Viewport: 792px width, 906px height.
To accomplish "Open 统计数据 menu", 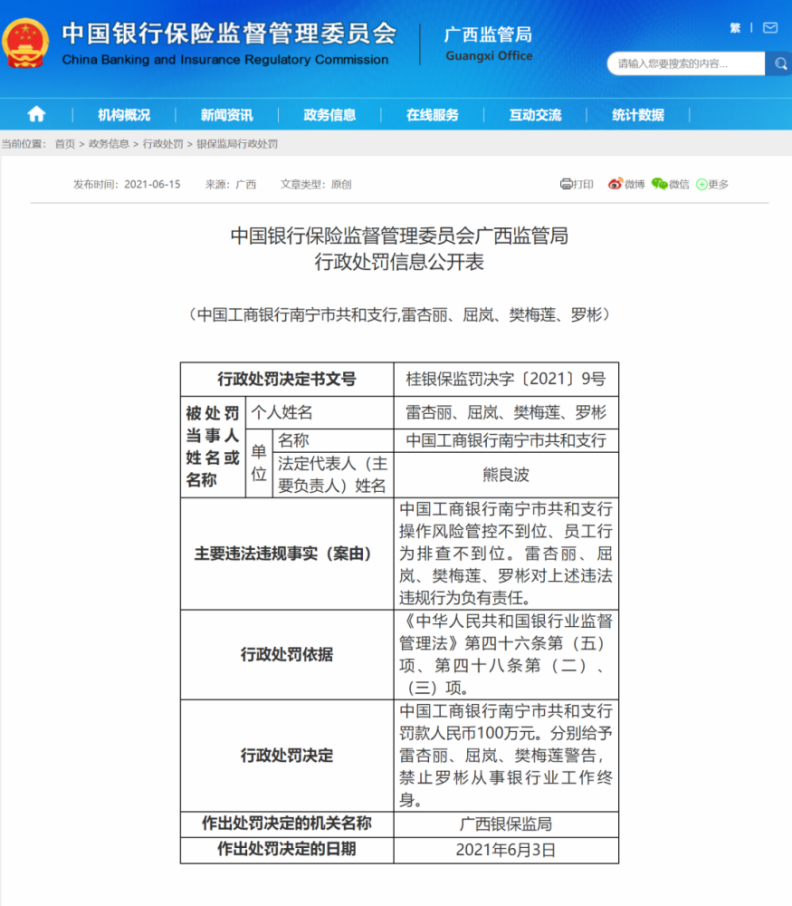I will click(638, 115).
